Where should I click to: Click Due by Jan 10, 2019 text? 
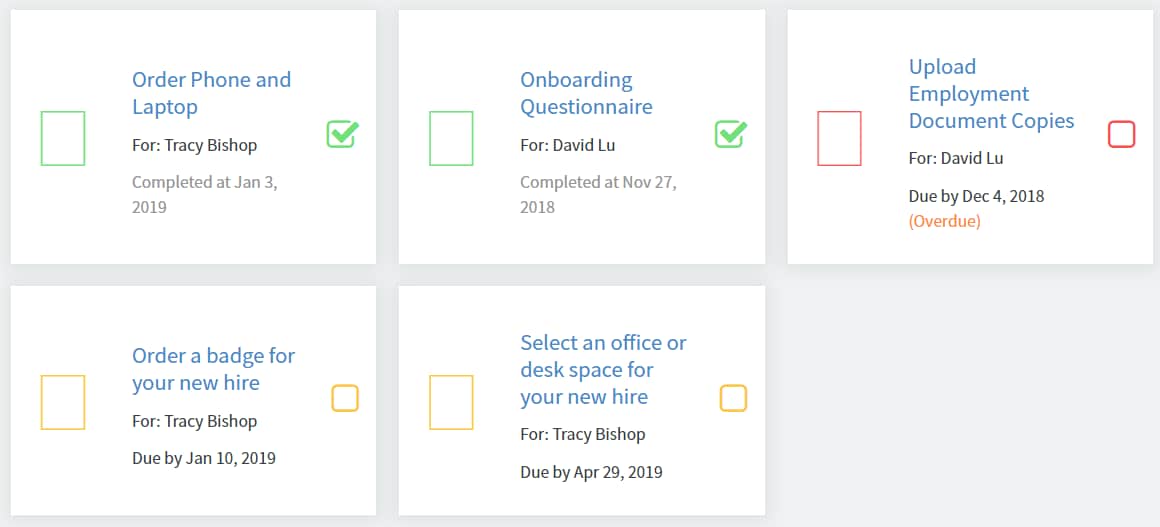204,458
